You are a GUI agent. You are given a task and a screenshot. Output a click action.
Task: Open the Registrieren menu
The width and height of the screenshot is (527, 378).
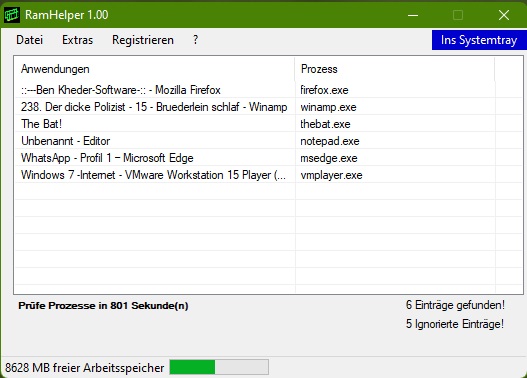[x=143, y=40]
